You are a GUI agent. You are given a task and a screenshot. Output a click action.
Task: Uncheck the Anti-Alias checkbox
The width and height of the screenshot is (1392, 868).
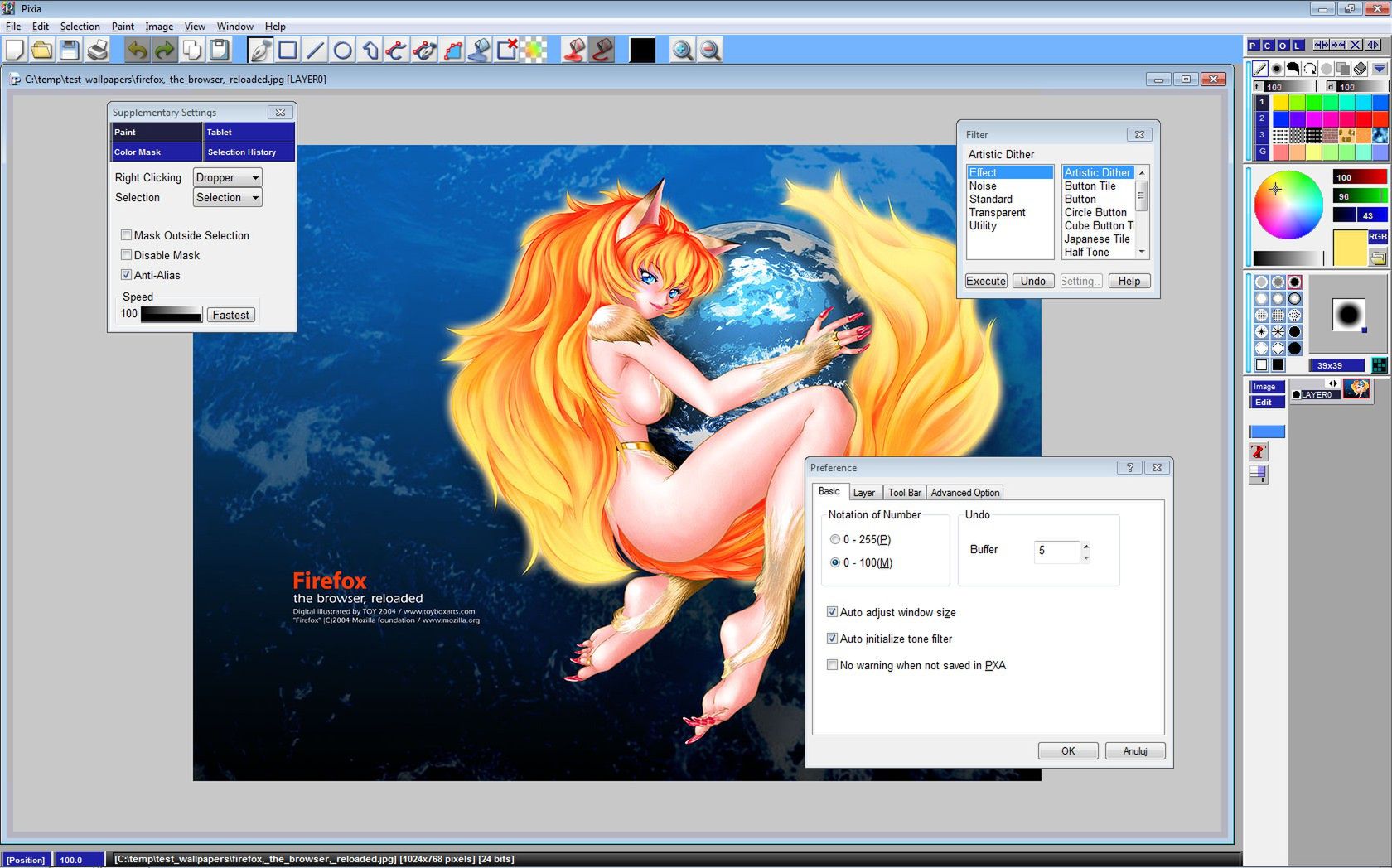(x=127, y=275)
